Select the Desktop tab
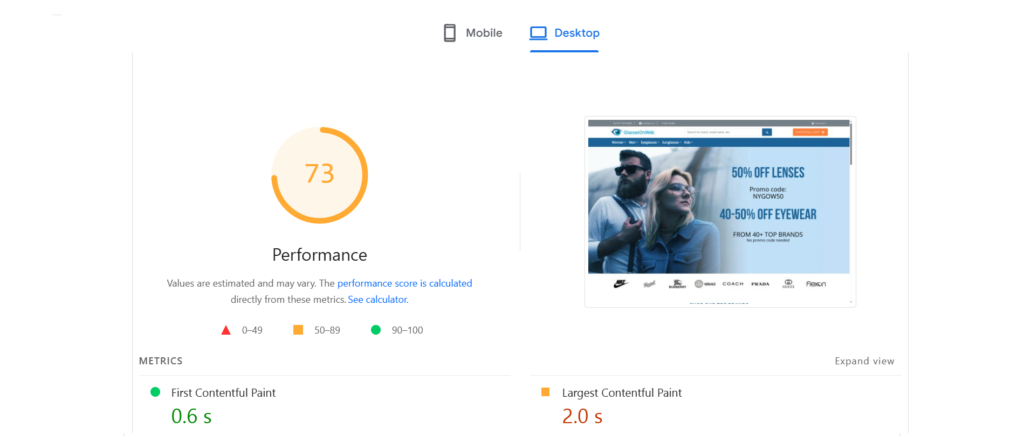The image size is (1024, 448). point(565,33)
